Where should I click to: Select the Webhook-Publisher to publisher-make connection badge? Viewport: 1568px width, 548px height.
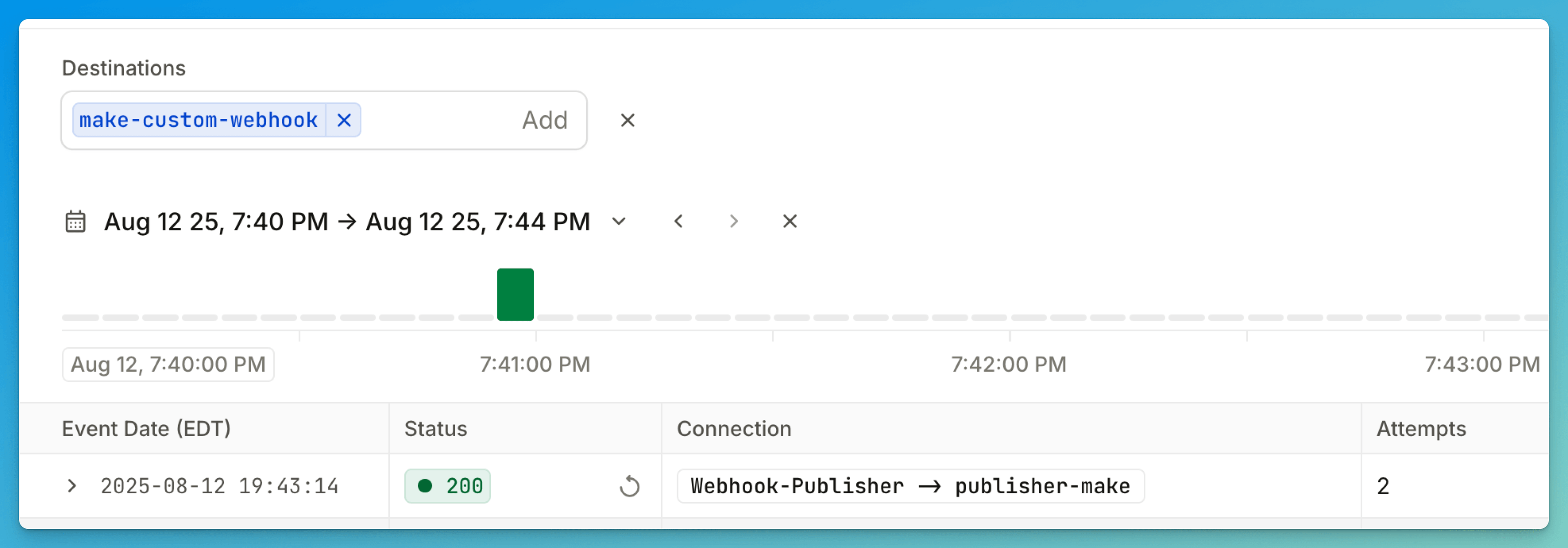click(x=910, y=486)
